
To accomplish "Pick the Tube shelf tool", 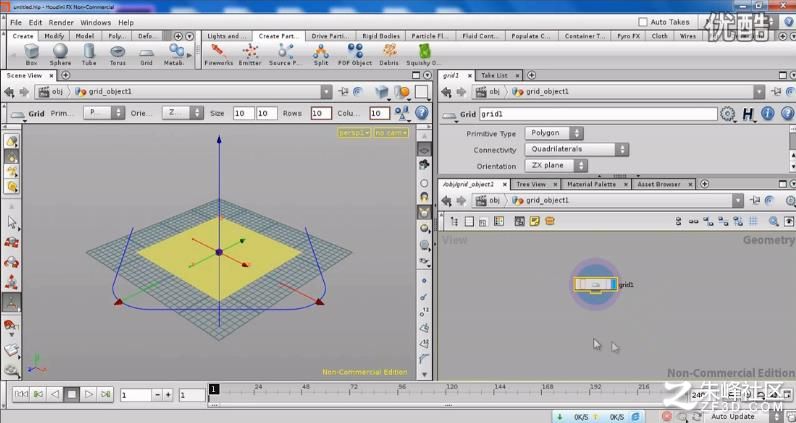I will click(89, 54).
